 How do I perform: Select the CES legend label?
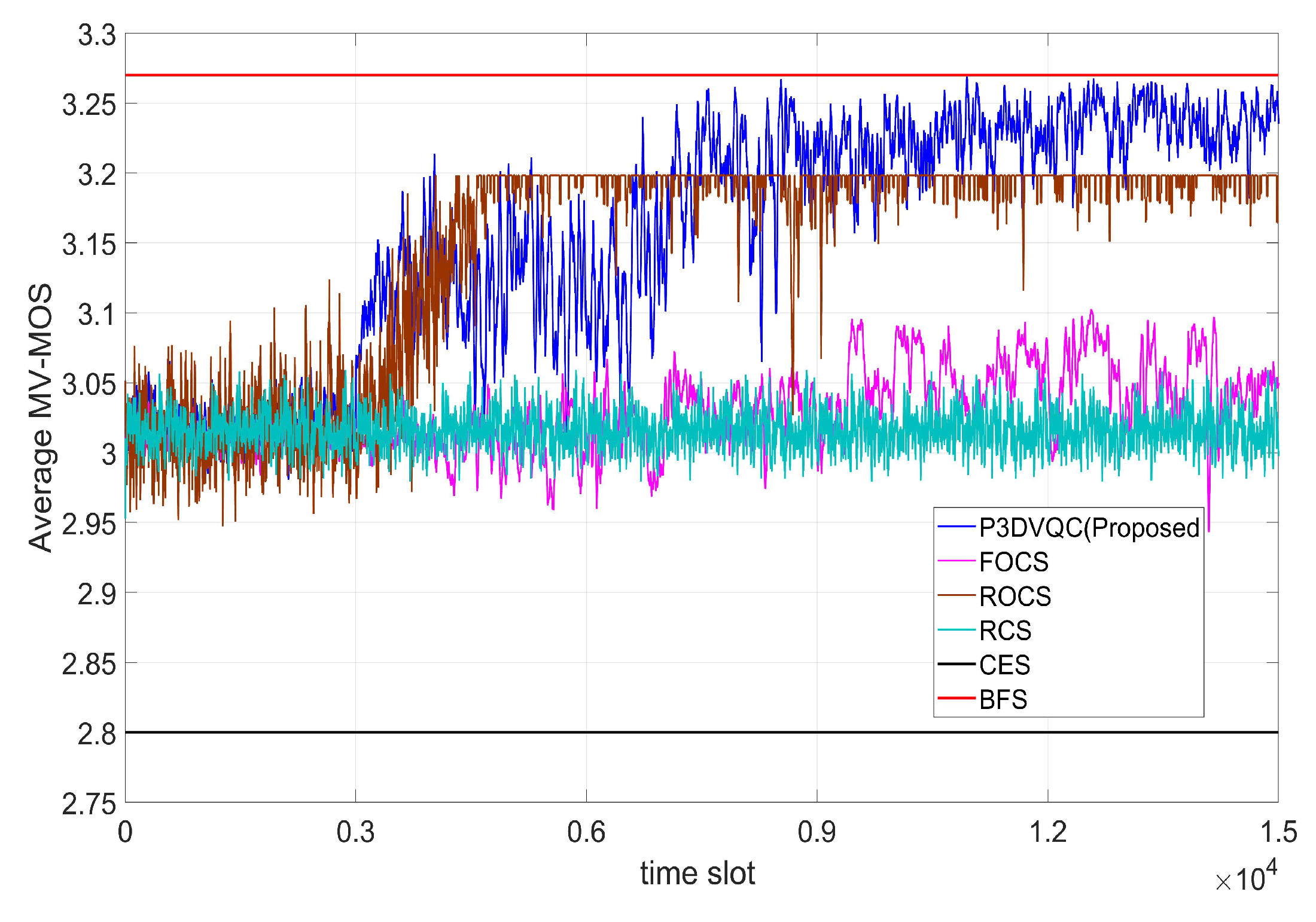coord(1004,665)
